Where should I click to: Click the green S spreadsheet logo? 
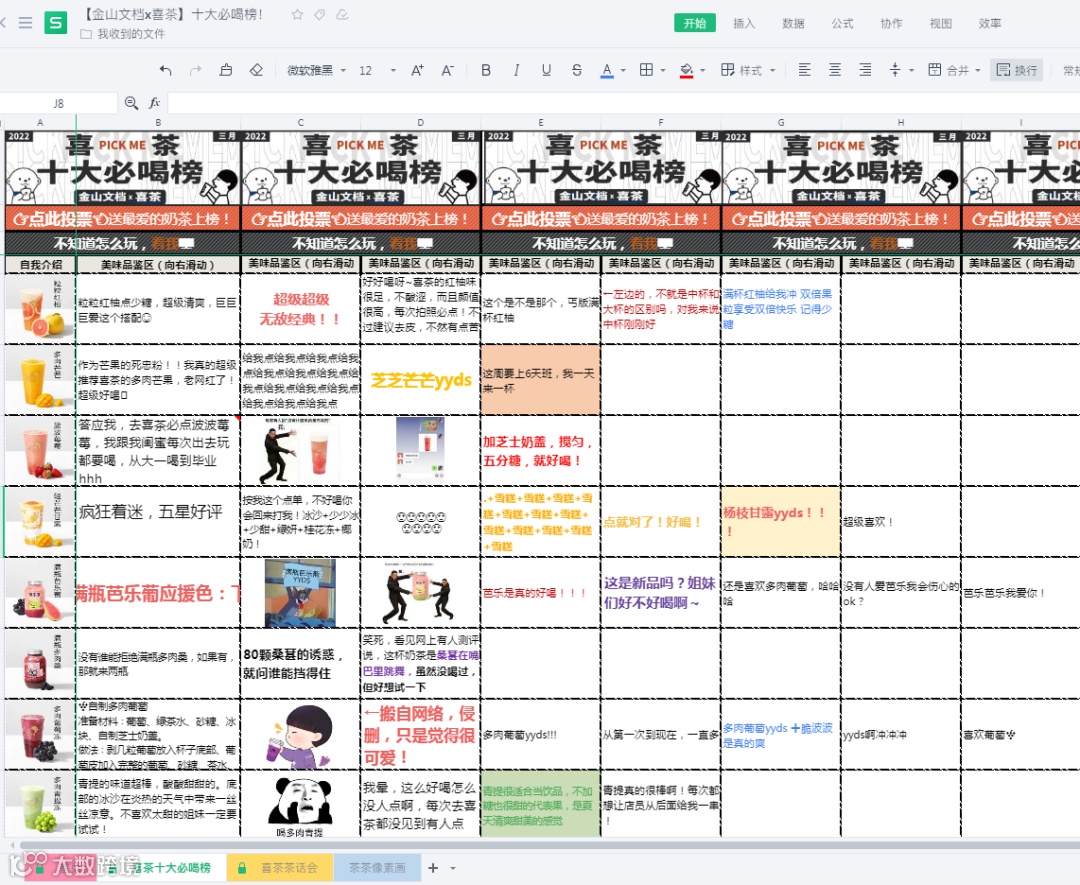coord(55,23)
